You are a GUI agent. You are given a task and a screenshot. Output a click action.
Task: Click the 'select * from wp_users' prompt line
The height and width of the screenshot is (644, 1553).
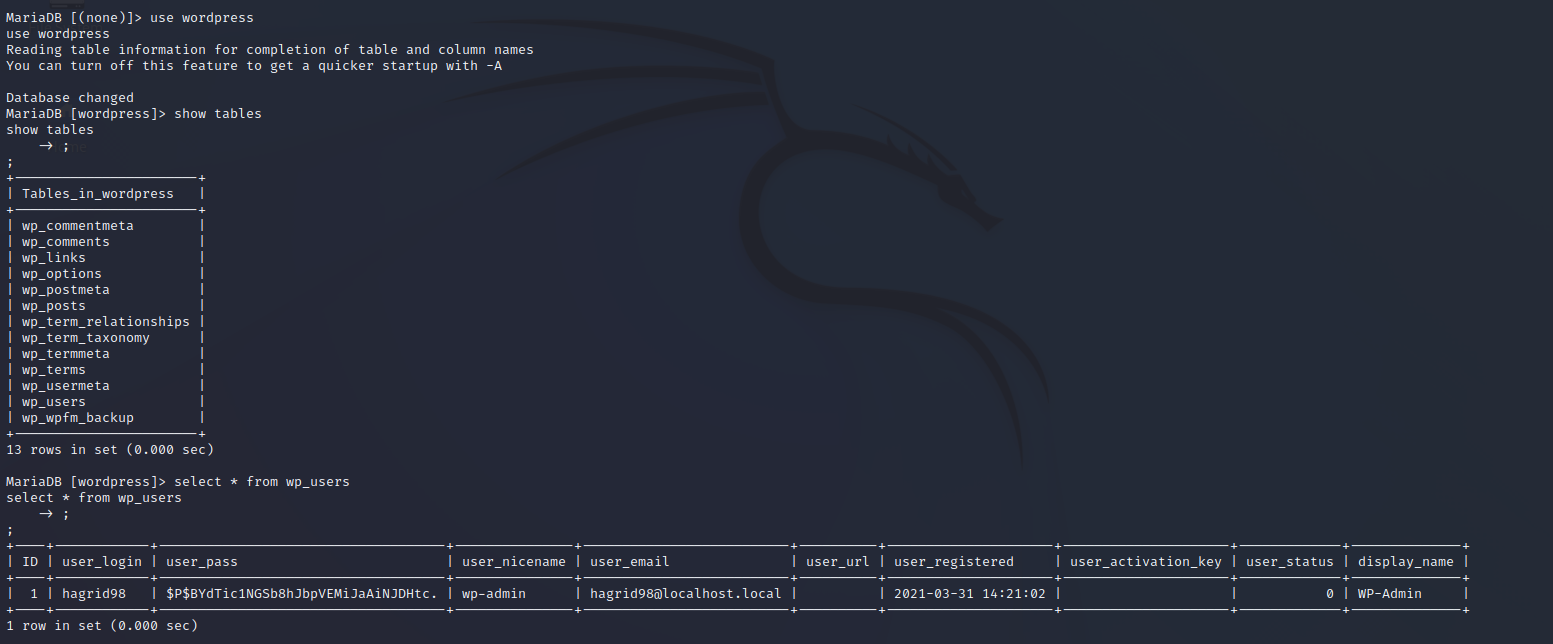pos(178,482)
